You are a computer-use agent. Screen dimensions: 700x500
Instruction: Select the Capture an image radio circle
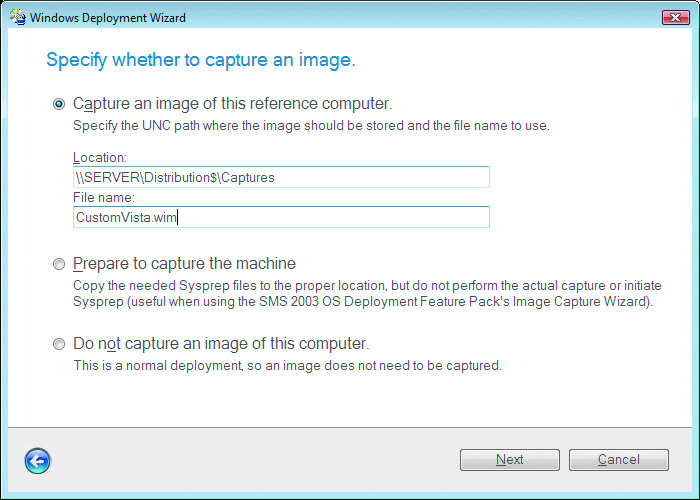58,104
